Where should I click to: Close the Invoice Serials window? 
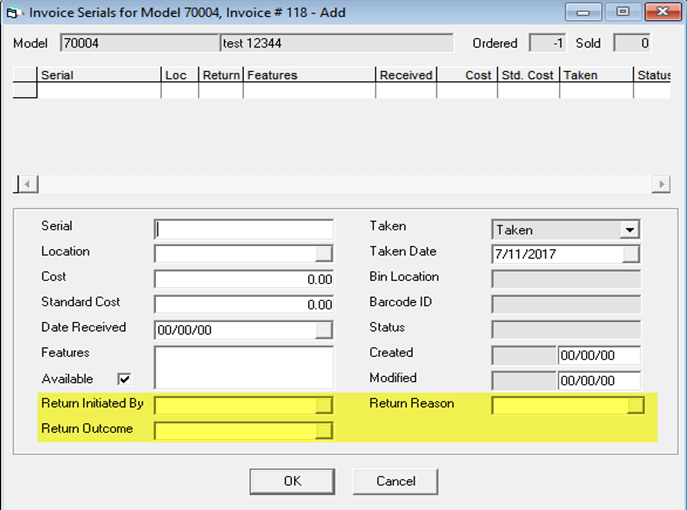click(x=662, y=12)
